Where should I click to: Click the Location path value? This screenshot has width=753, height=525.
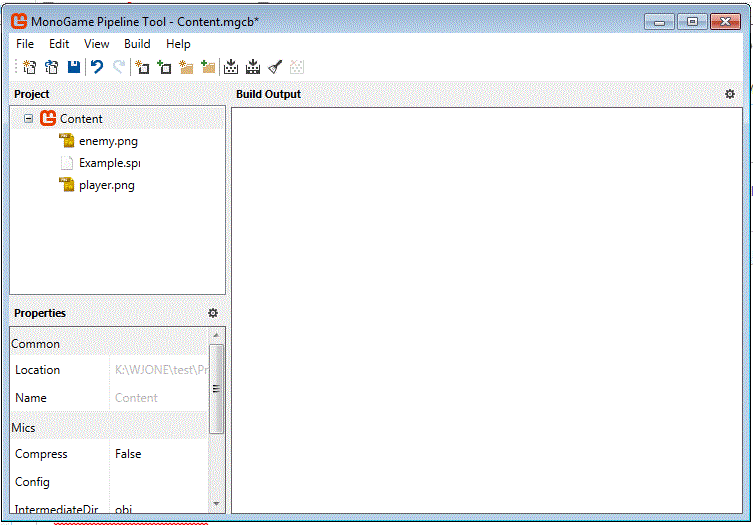161,370
